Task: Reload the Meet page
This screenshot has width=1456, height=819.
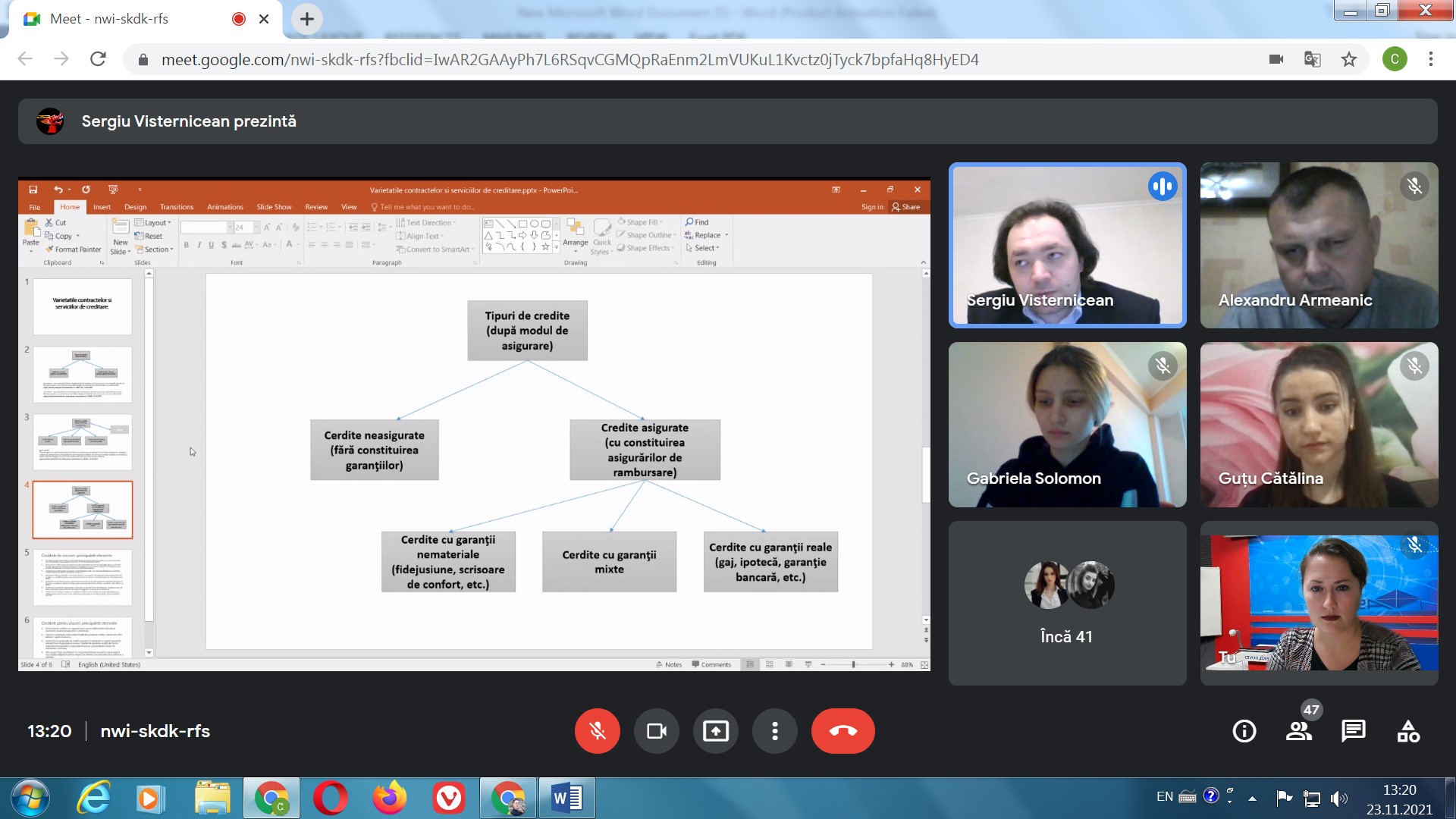Action: (98, 59)
